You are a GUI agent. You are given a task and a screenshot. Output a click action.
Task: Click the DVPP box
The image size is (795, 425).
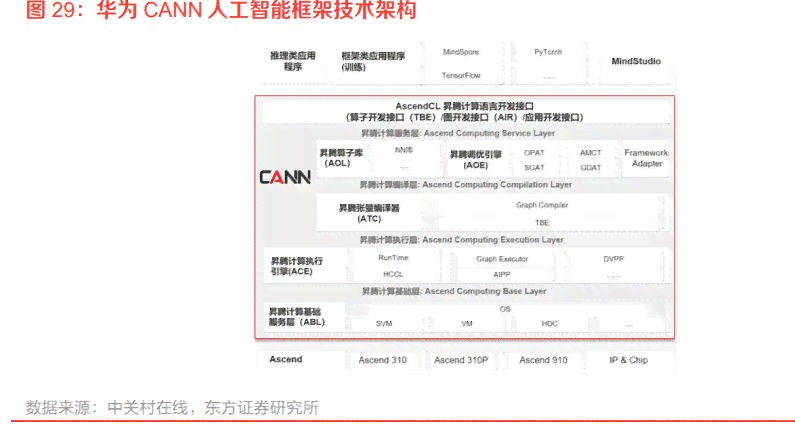pos(613,259)
